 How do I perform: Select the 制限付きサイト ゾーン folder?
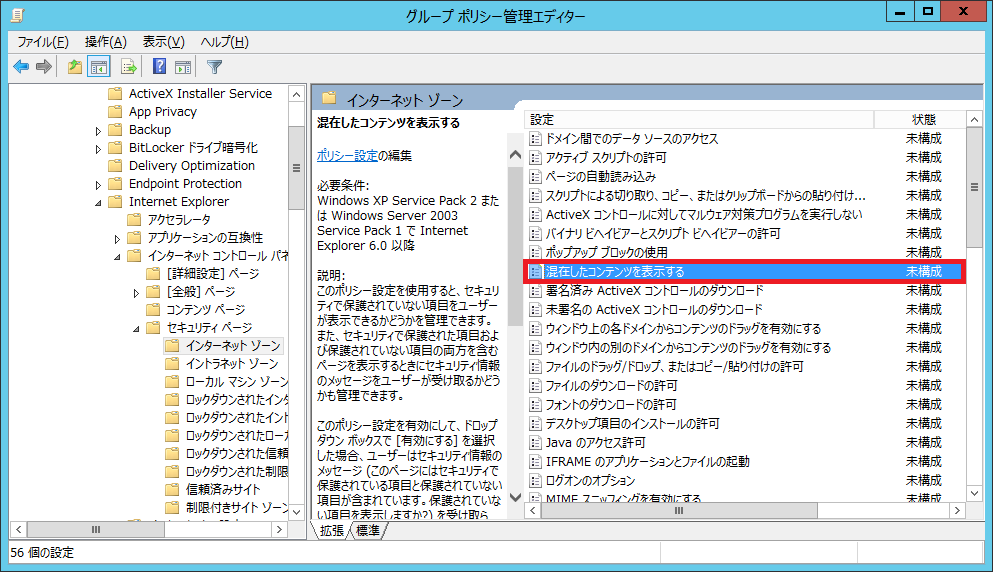pos(237,508)
